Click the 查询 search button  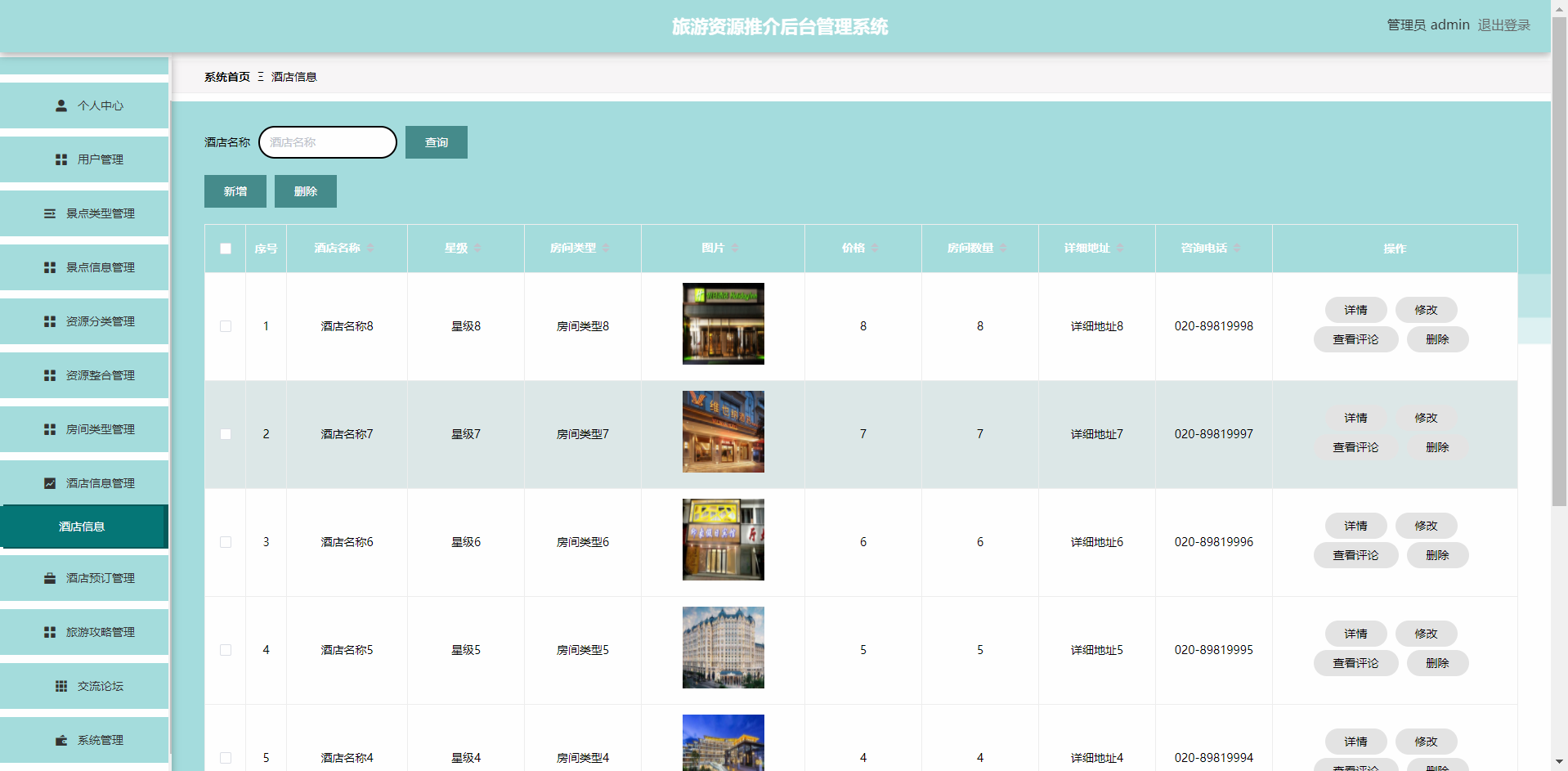tap(437, 142)
